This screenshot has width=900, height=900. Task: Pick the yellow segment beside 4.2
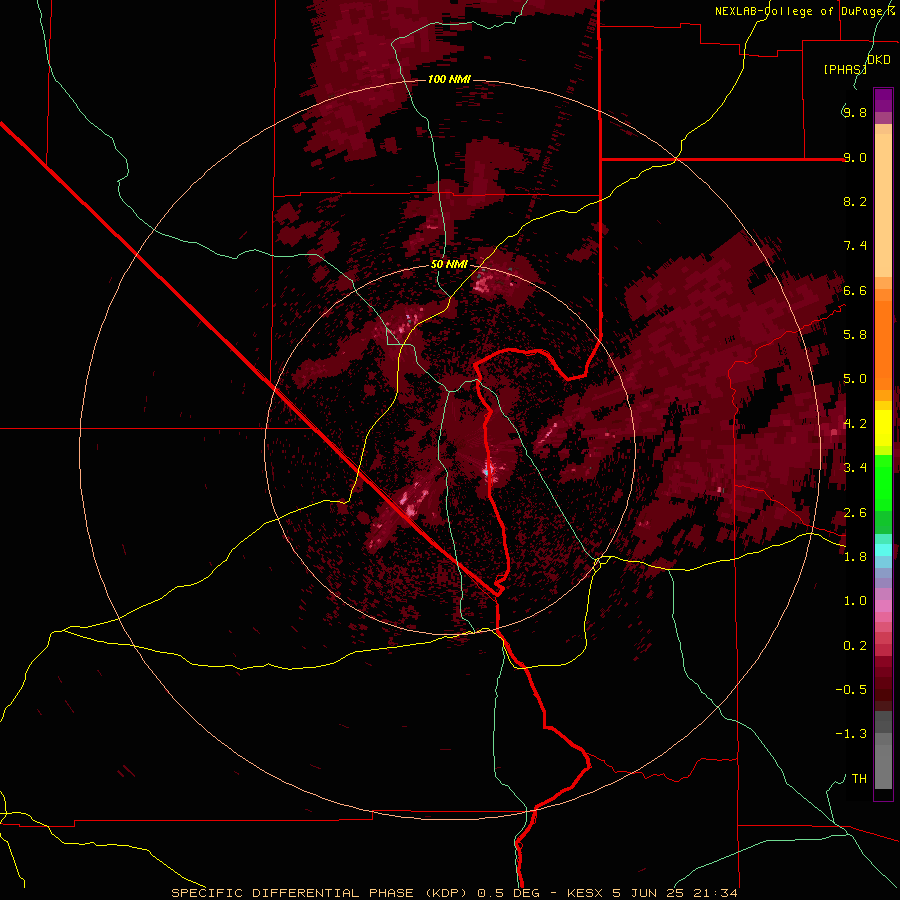[x=883, y=428]
